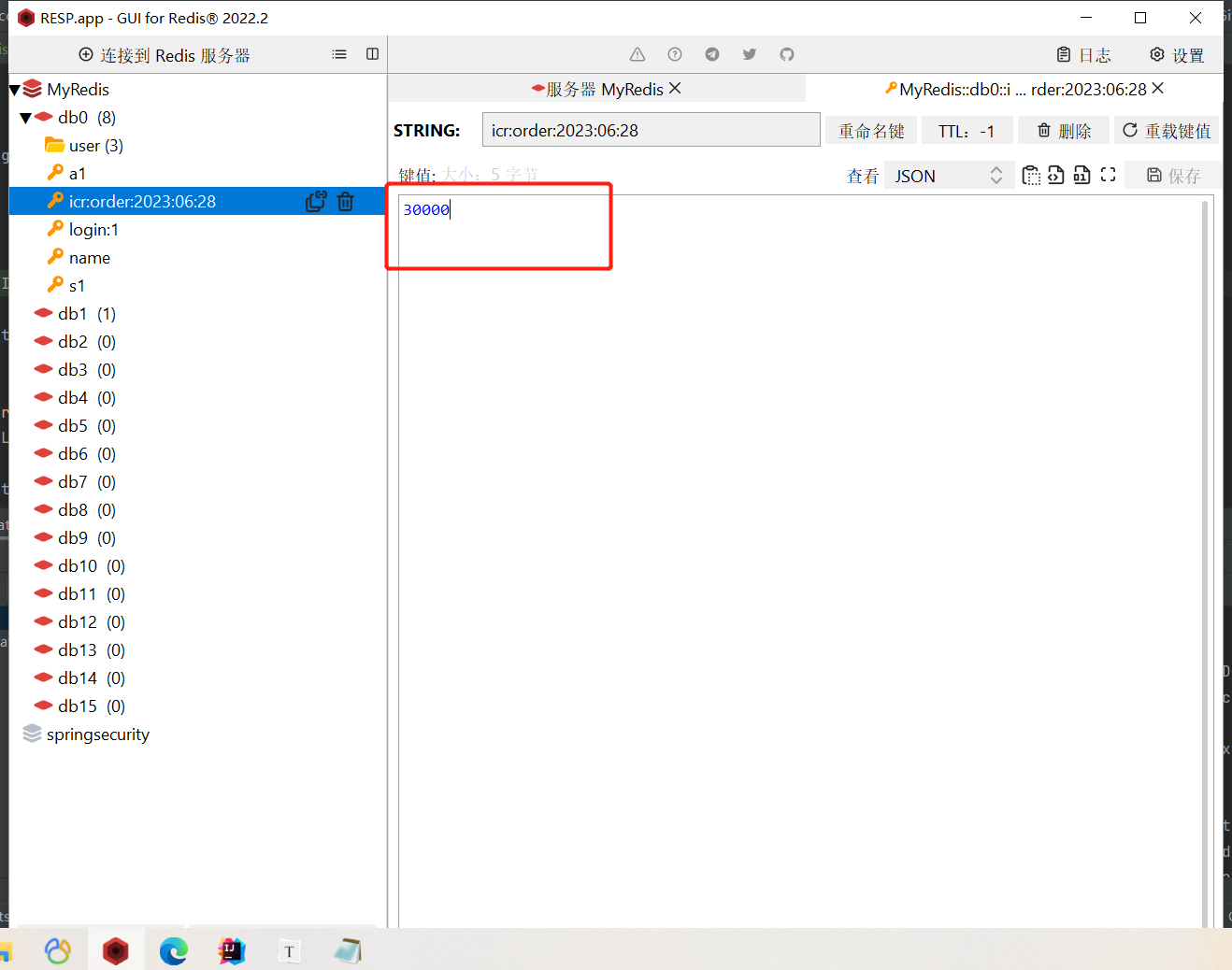Open IntelliJ IDEA from the taskbar

[x=232, y=951]
